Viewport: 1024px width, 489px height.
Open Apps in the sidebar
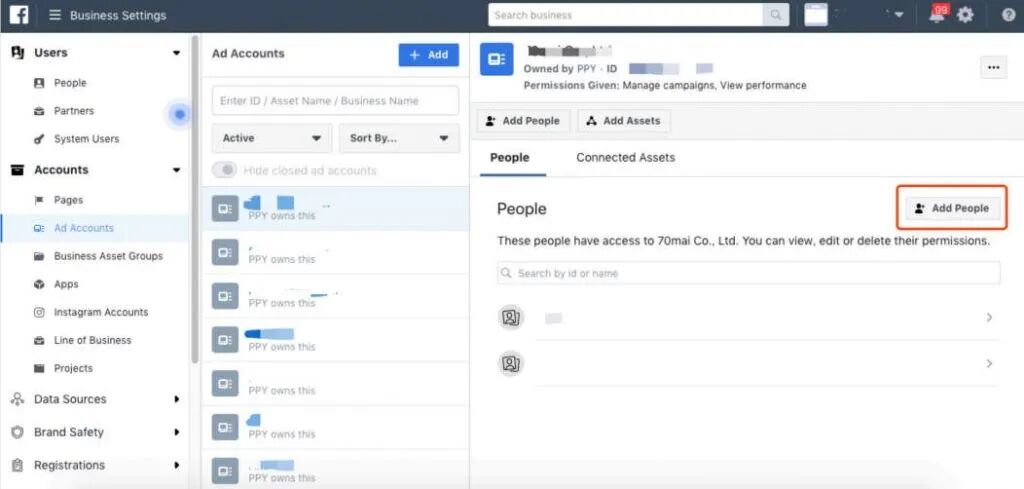(66, 284)
